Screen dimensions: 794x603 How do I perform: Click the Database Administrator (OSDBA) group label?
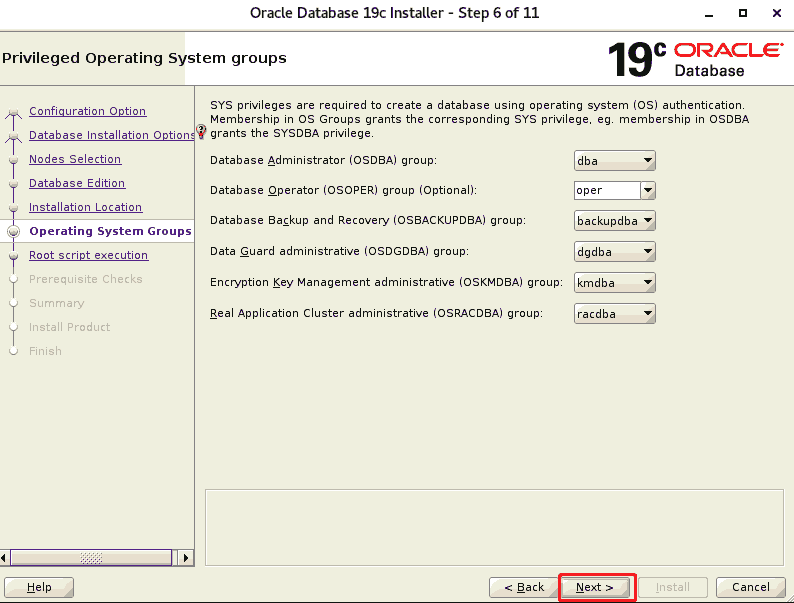tap(323, 160)
